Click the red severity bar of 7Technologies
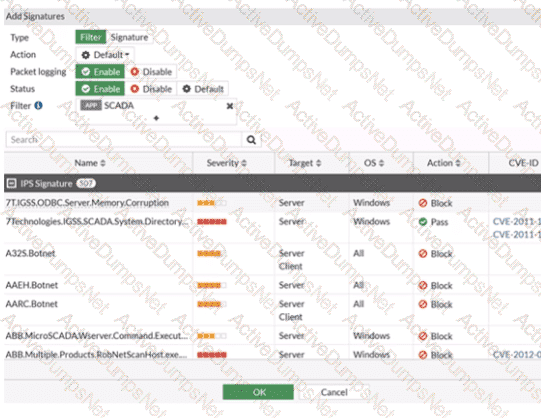Image resolution: width=541 pixels, height=418 pixels. tap(212, 222)
